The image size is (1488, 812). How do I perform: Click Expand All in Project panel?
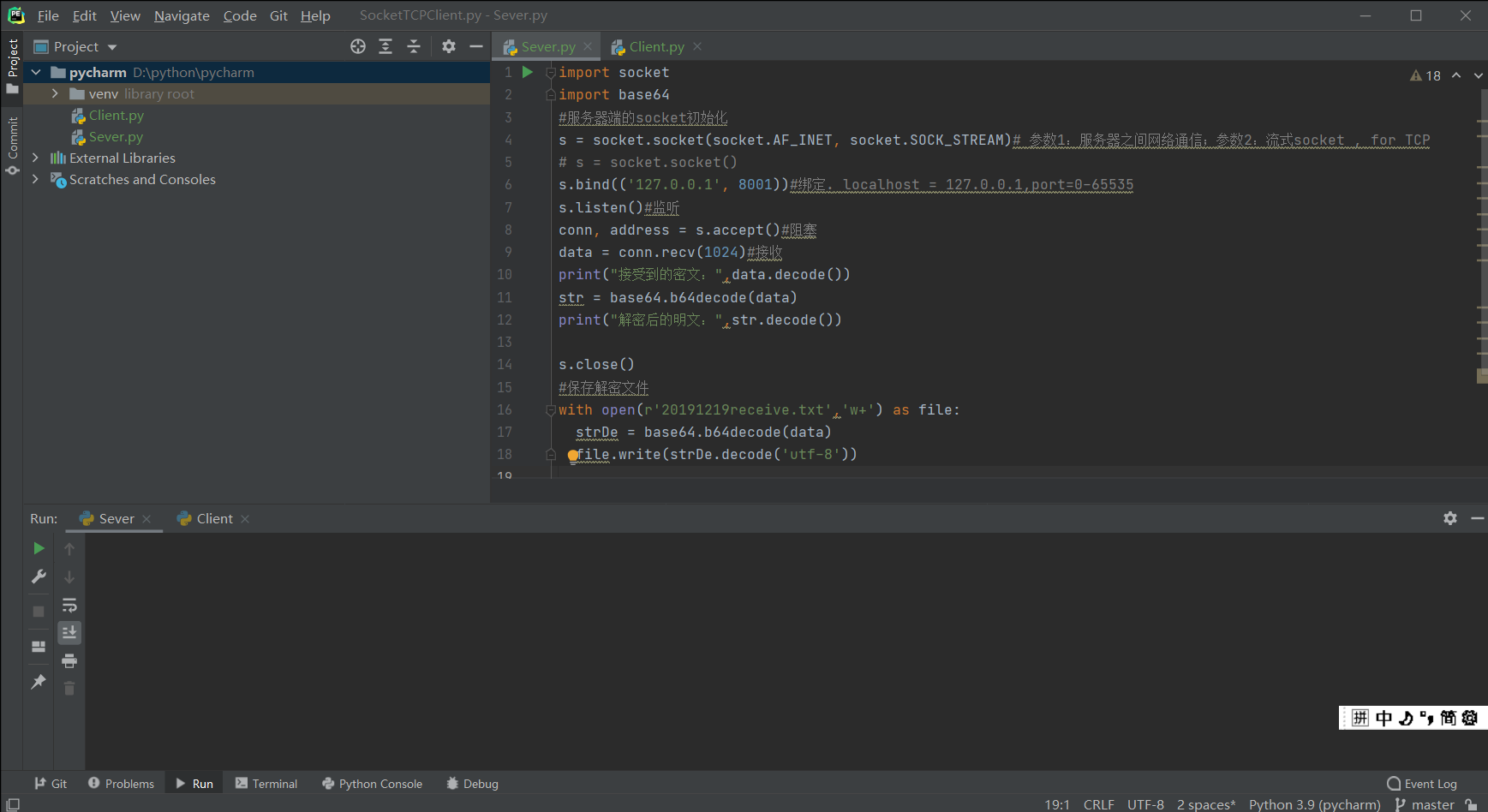[385, 46]
